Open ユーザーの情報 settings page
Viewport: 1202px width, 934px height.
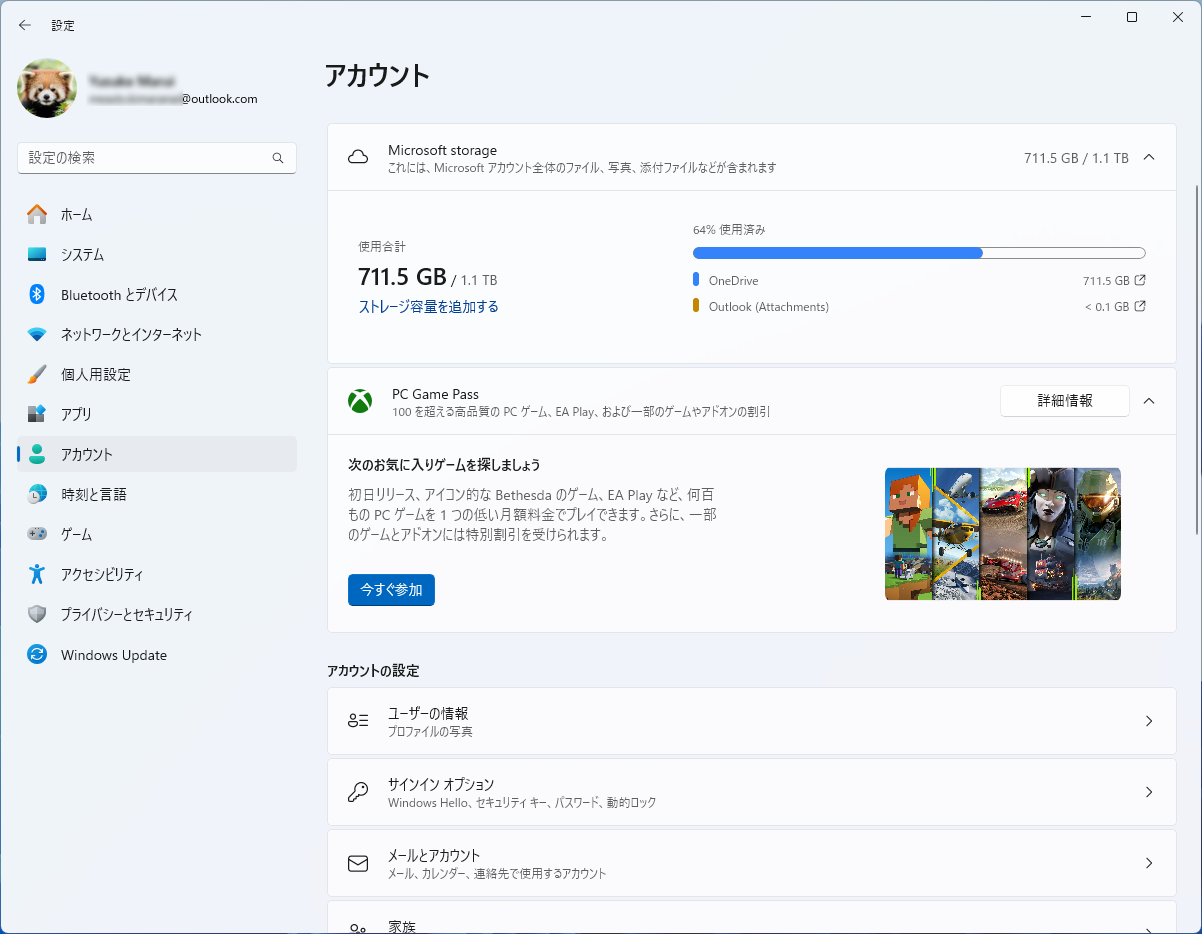pyautogui.click(x=751, y=721)
